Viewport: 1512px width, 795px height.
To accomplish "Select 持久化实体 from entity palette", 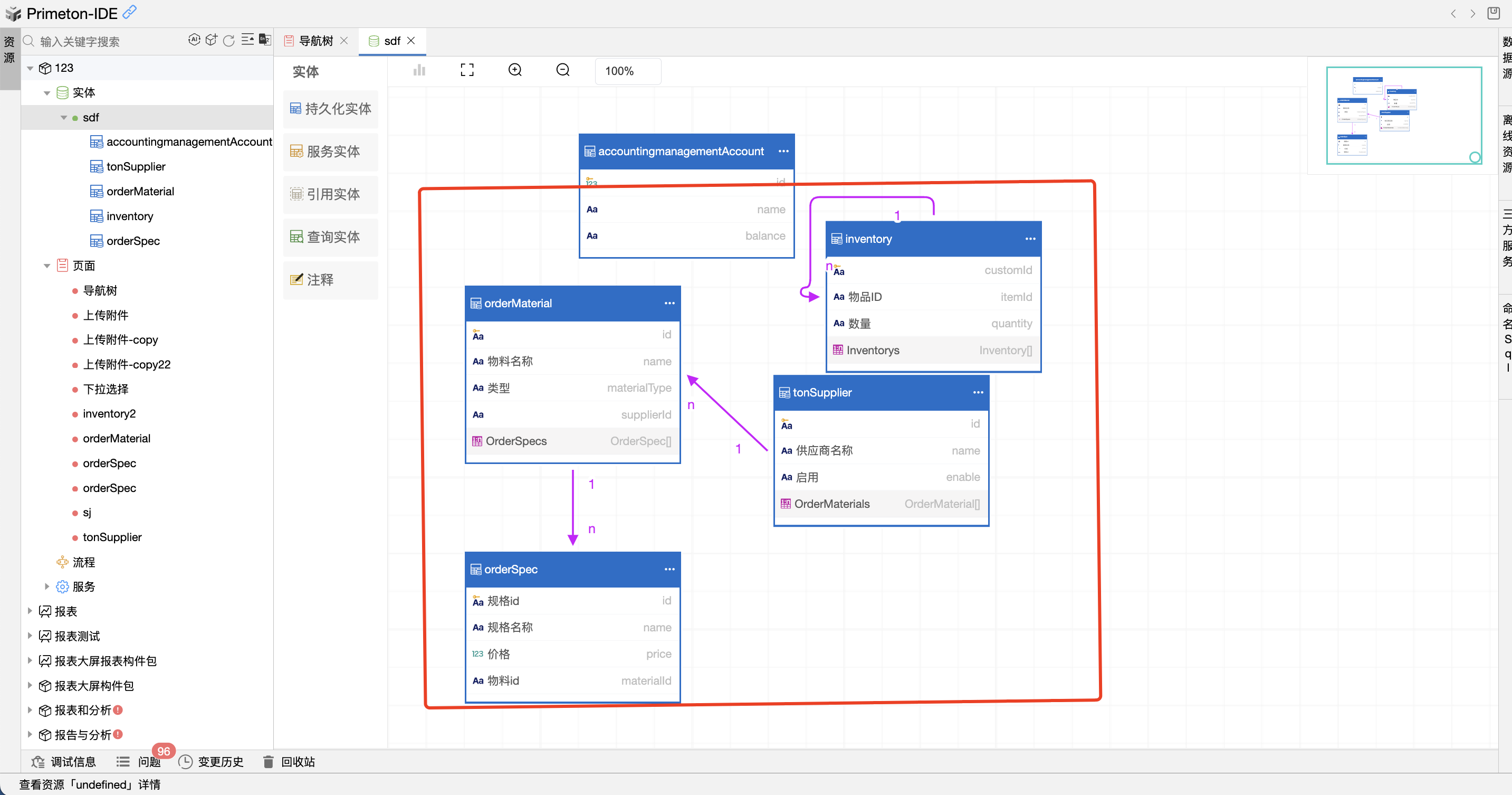I will (x=330, y=109).
